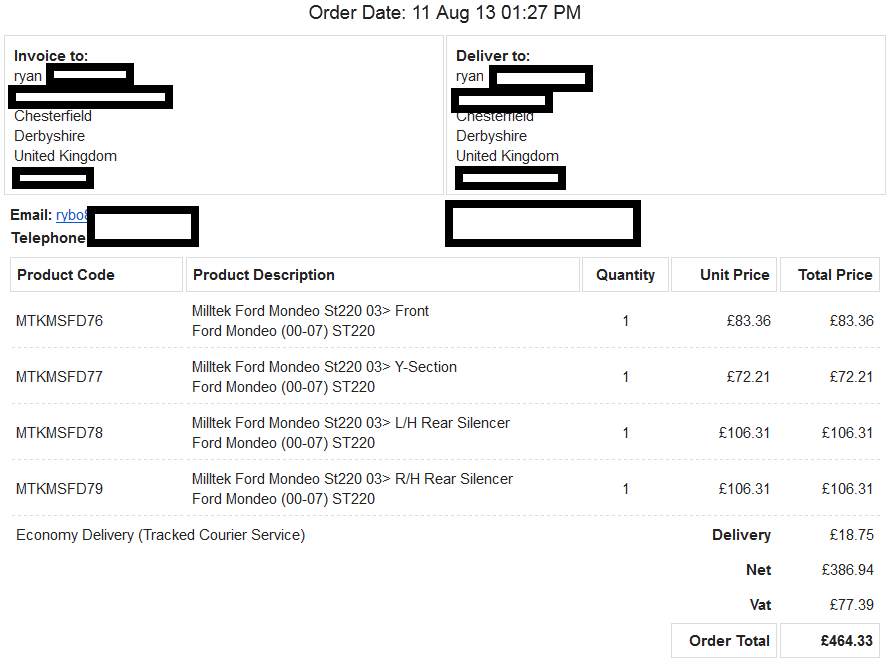Viewport: 886px width, 665px height.
Task: Select the Y-Section product description
Action: [324, 377]
